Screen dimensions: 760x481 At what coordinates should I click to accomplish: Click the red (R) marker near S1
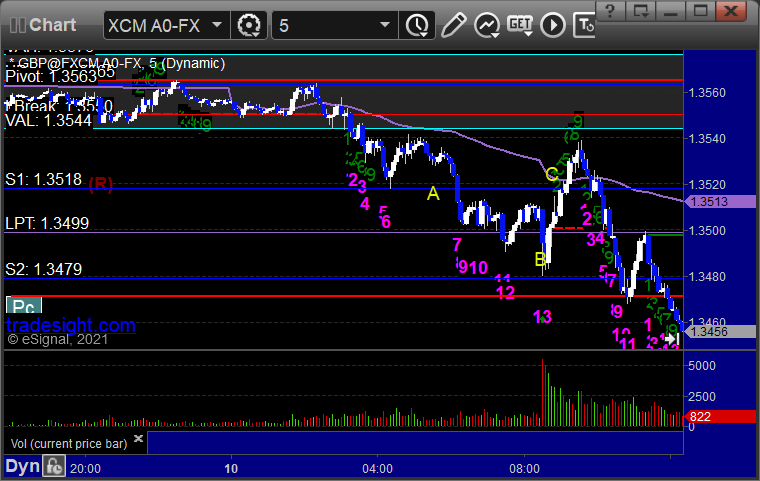100,184
